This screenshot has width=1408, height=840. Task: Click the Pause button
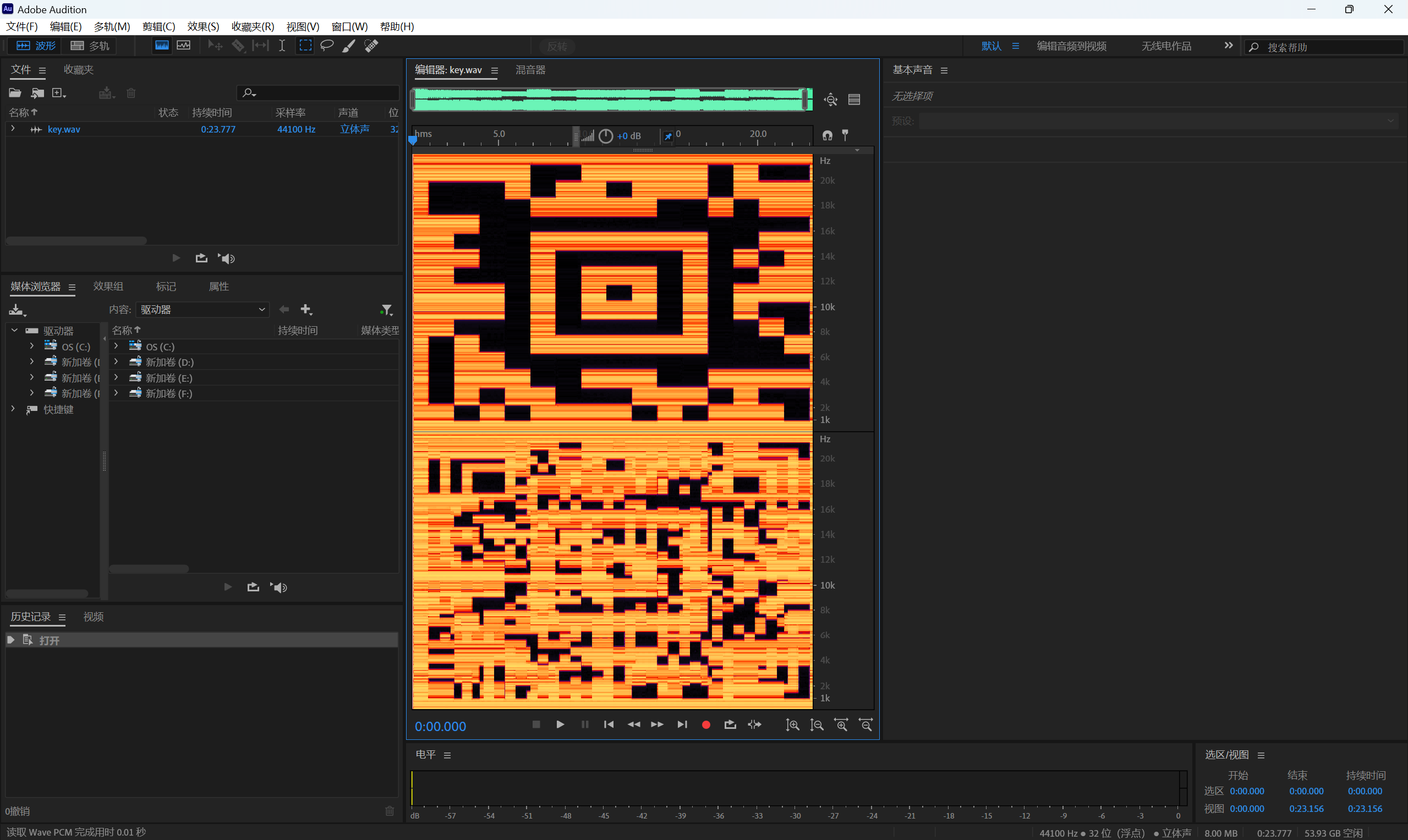tap(585, 724)
